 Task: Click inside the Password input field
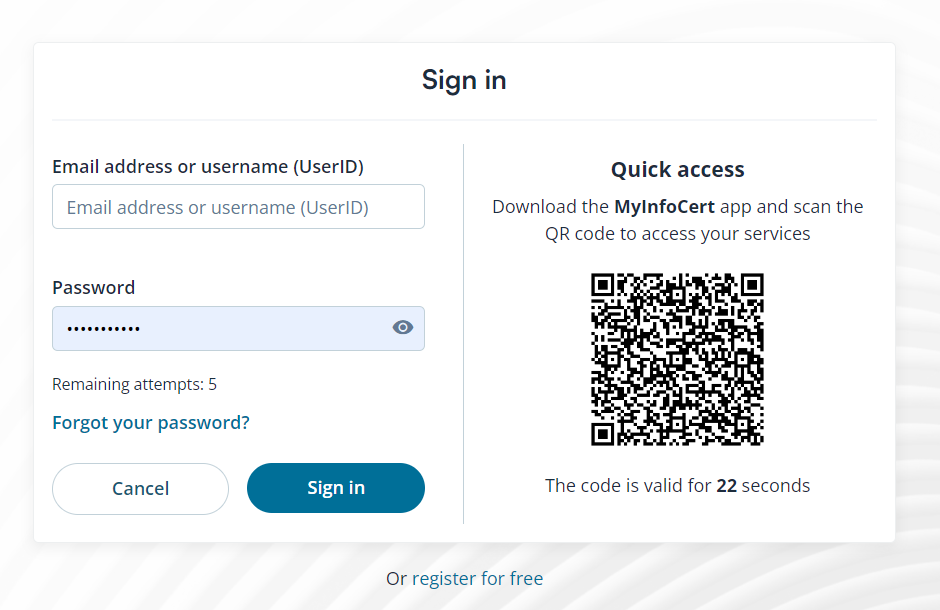point(220,328)
